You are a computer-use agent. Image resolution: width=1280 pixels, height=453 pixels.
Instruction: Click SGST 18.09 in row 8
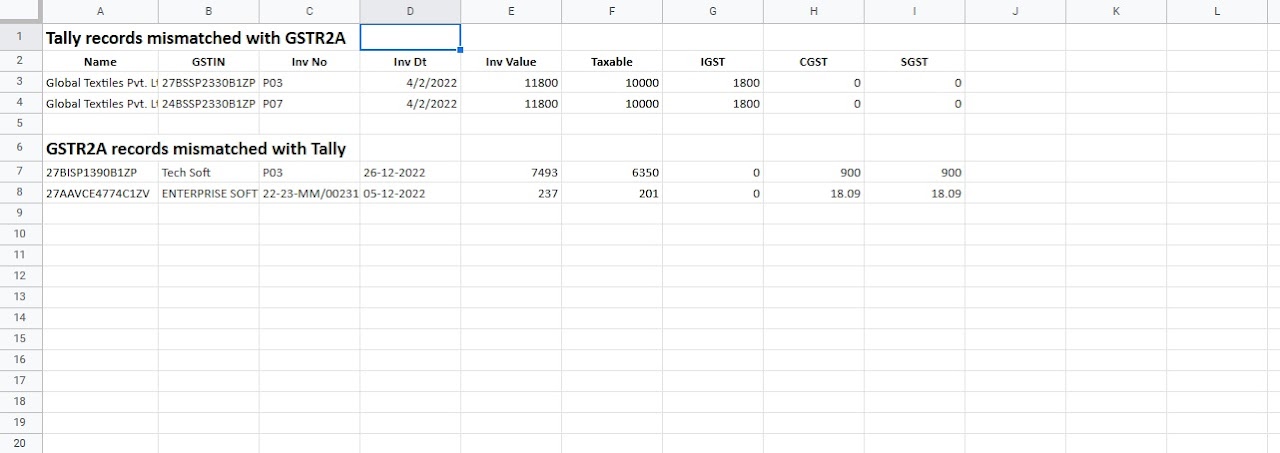(914, 193)
